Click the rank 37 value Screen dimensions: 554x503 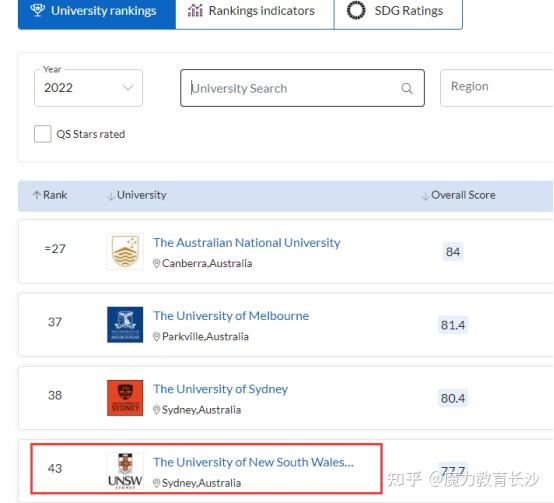coord(55,322)
